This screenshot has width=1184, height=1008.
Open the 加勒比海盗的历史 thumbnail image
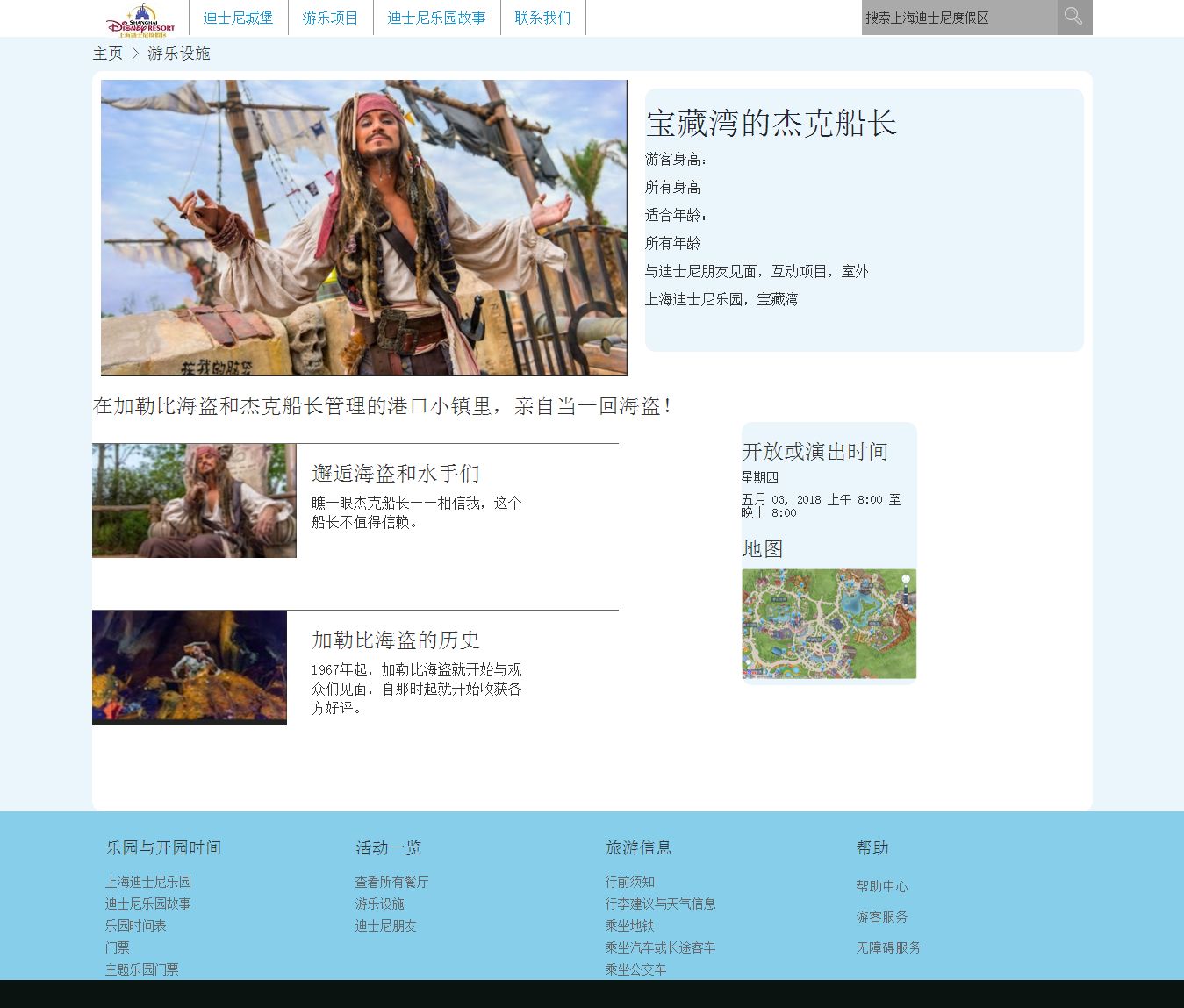[x=190, y=668]
